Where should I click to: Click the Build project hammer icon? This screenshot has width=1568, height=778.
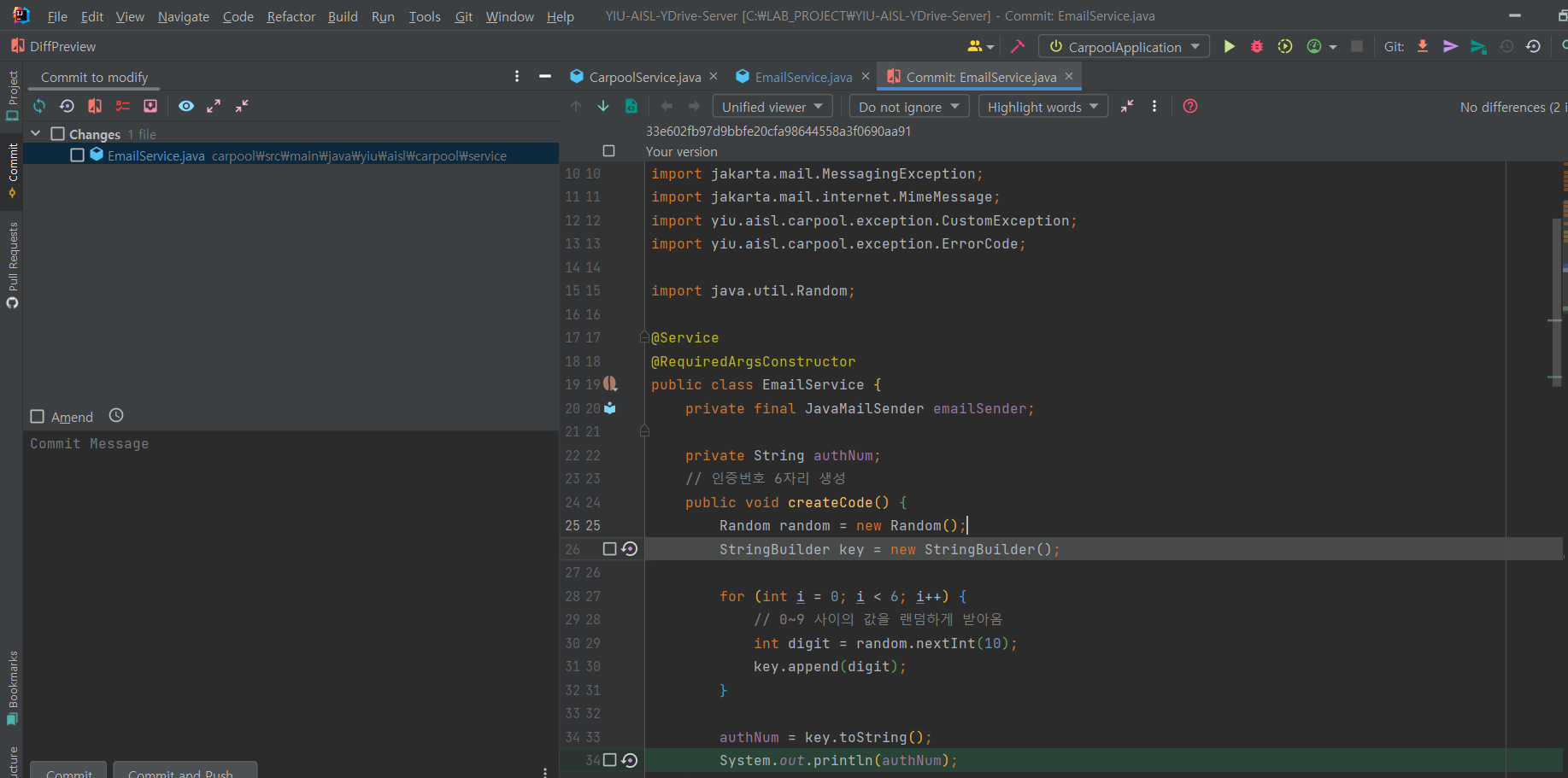click(x=1018, y=47)
